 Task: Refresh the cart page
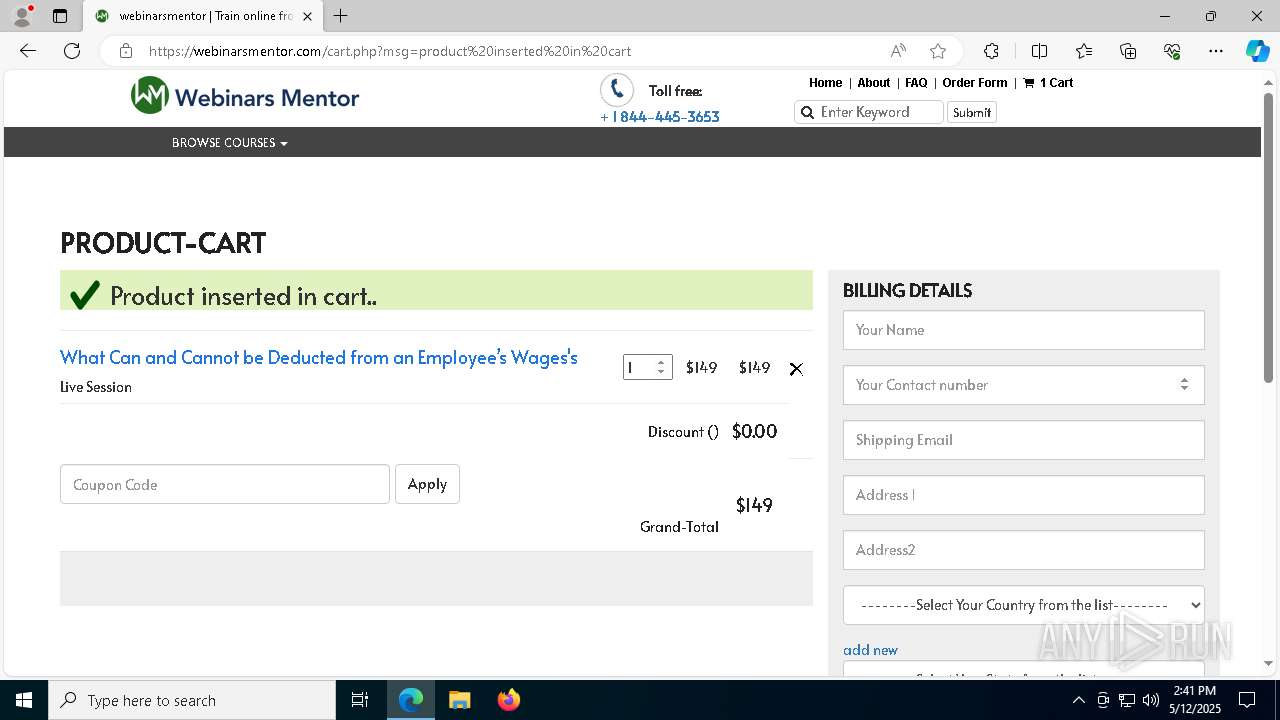pos(72,51)
